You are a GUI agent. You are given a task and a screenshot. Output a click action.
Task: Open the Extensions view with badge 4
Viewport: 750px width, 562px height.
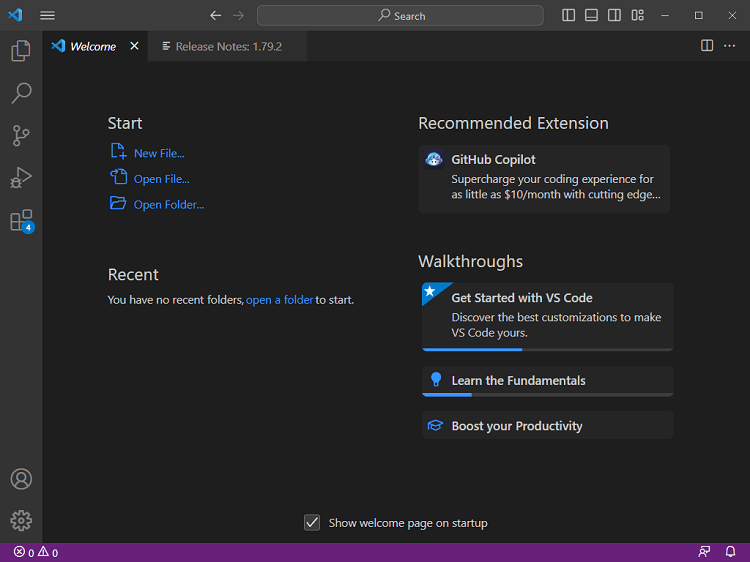click(21, 220)
